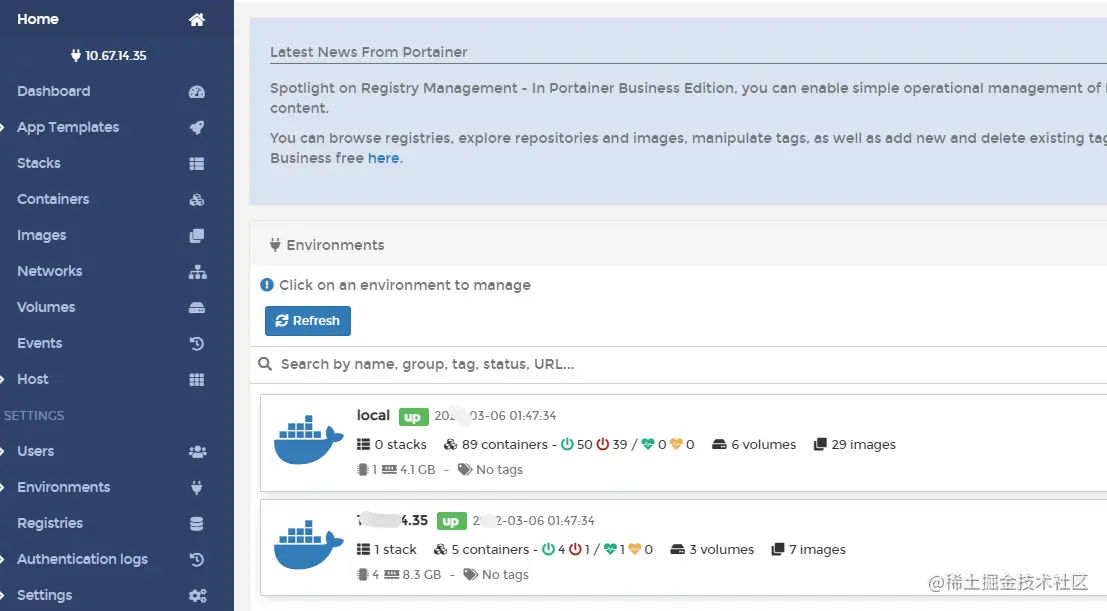Expand the Environments sidebar chevron

(x=2, y=488)
